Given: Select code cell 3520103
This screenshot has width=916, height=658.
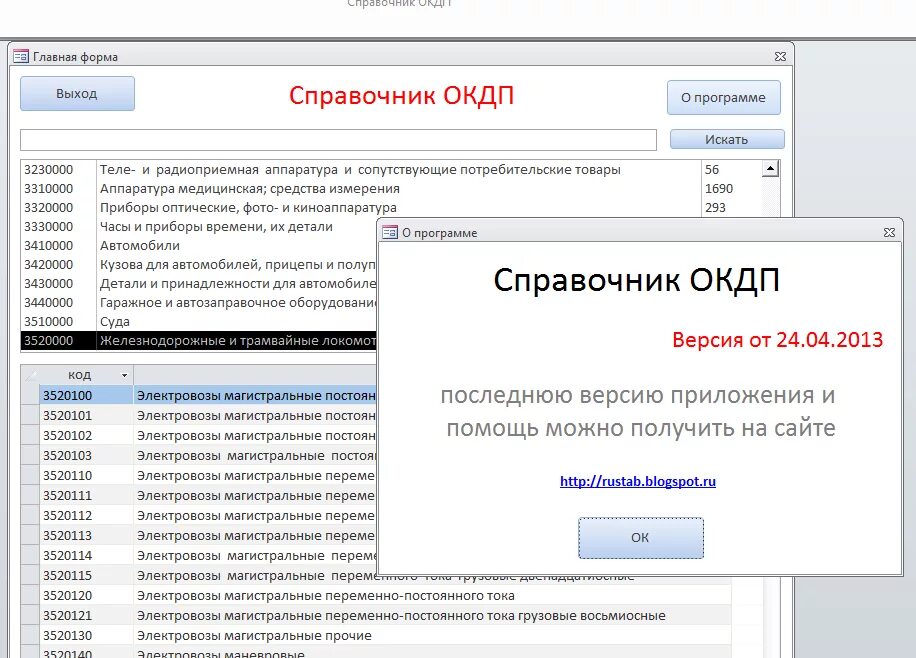Looking at the screenshot, I should click(86, 455).
